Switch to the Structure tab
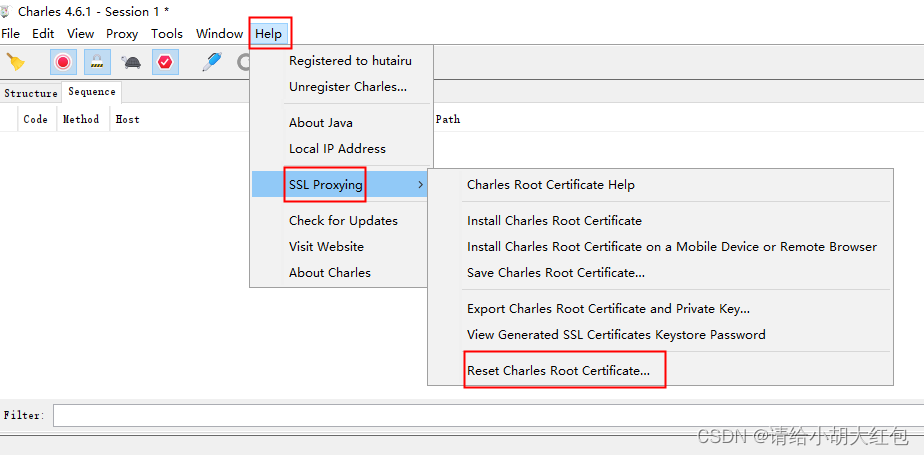Image resolution: width=924 pixels, height=455 pixels. [31, 93]
